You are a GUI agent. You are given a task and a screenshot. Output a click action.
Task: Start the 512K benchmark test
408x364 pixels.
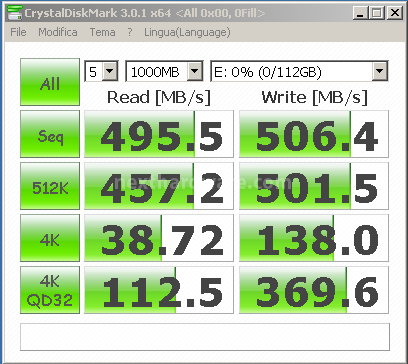click(50, 186)
